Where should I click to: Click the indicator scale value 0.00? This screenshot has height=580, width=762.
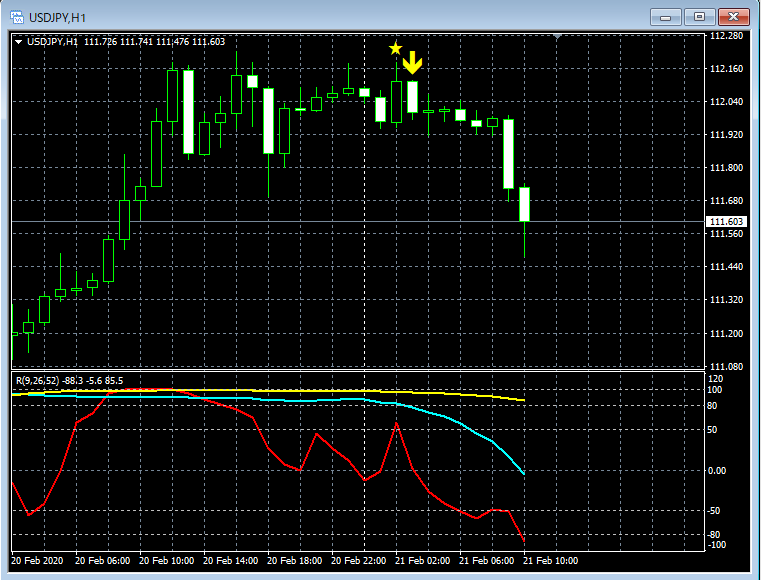717,471
